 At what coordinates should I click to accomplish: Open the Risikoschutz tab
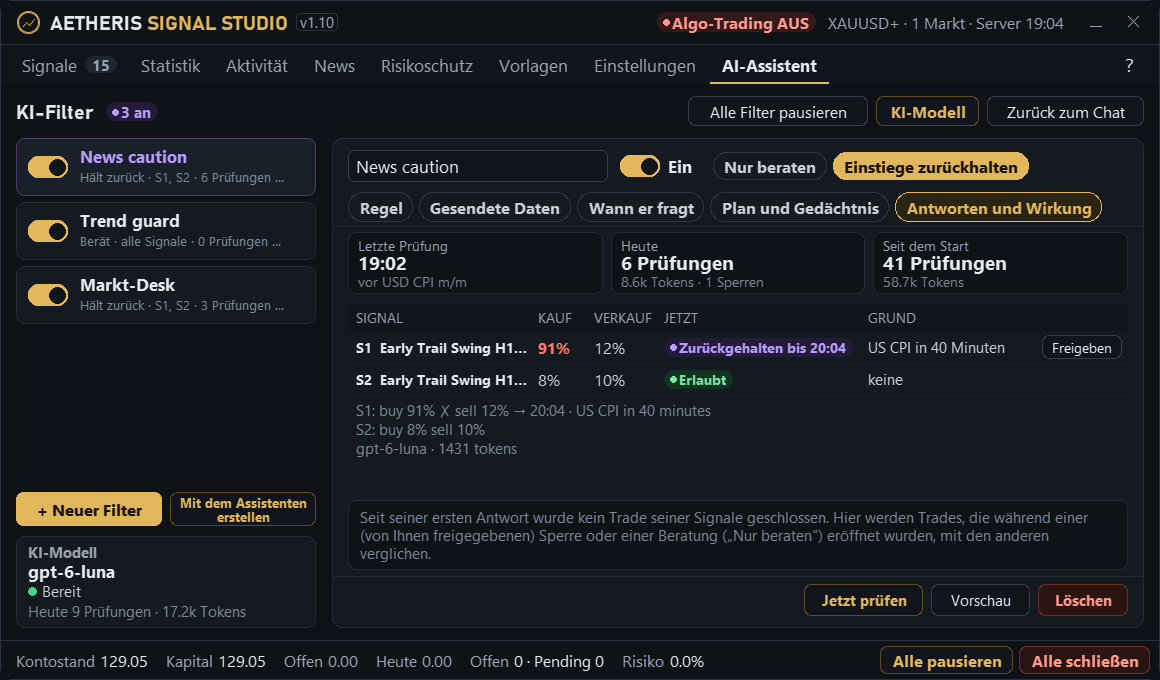point(427,66)
